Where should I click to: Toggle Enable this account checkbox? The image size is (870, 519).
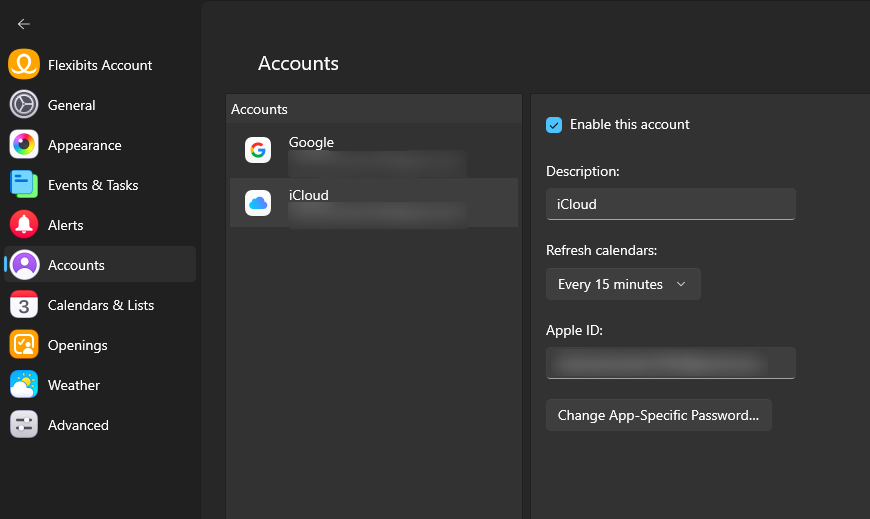coord(554,125)
